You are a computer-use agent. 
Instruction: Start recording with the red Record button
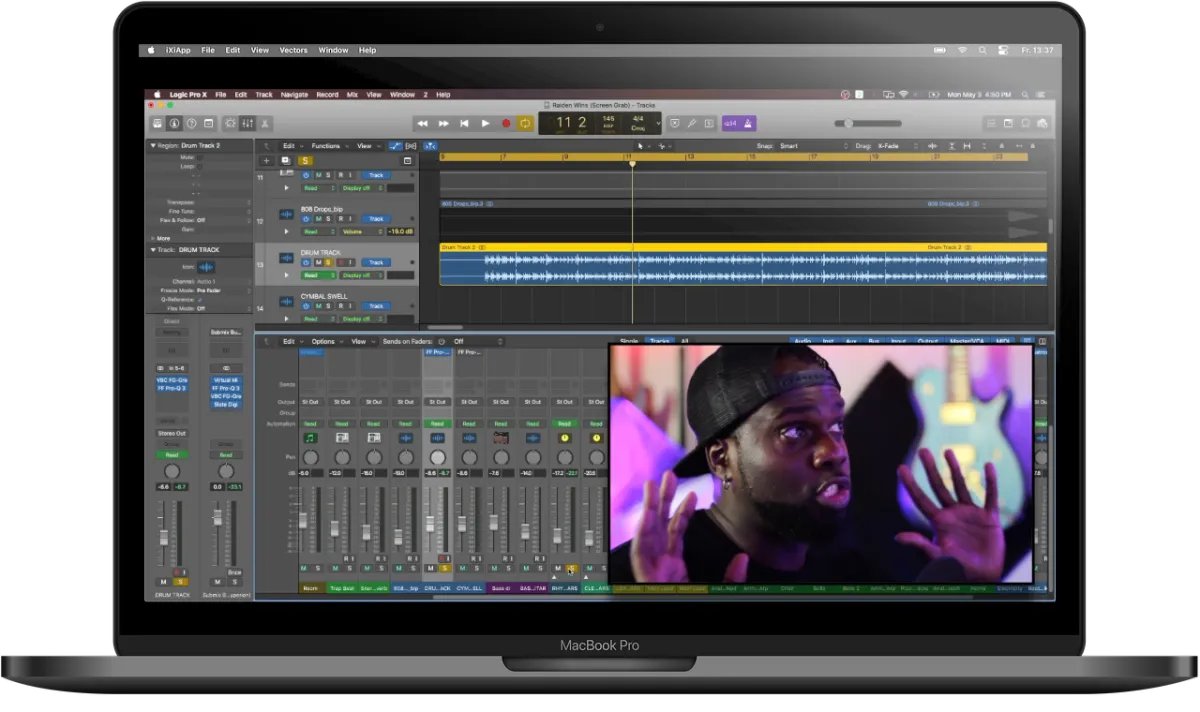[506, 123]
